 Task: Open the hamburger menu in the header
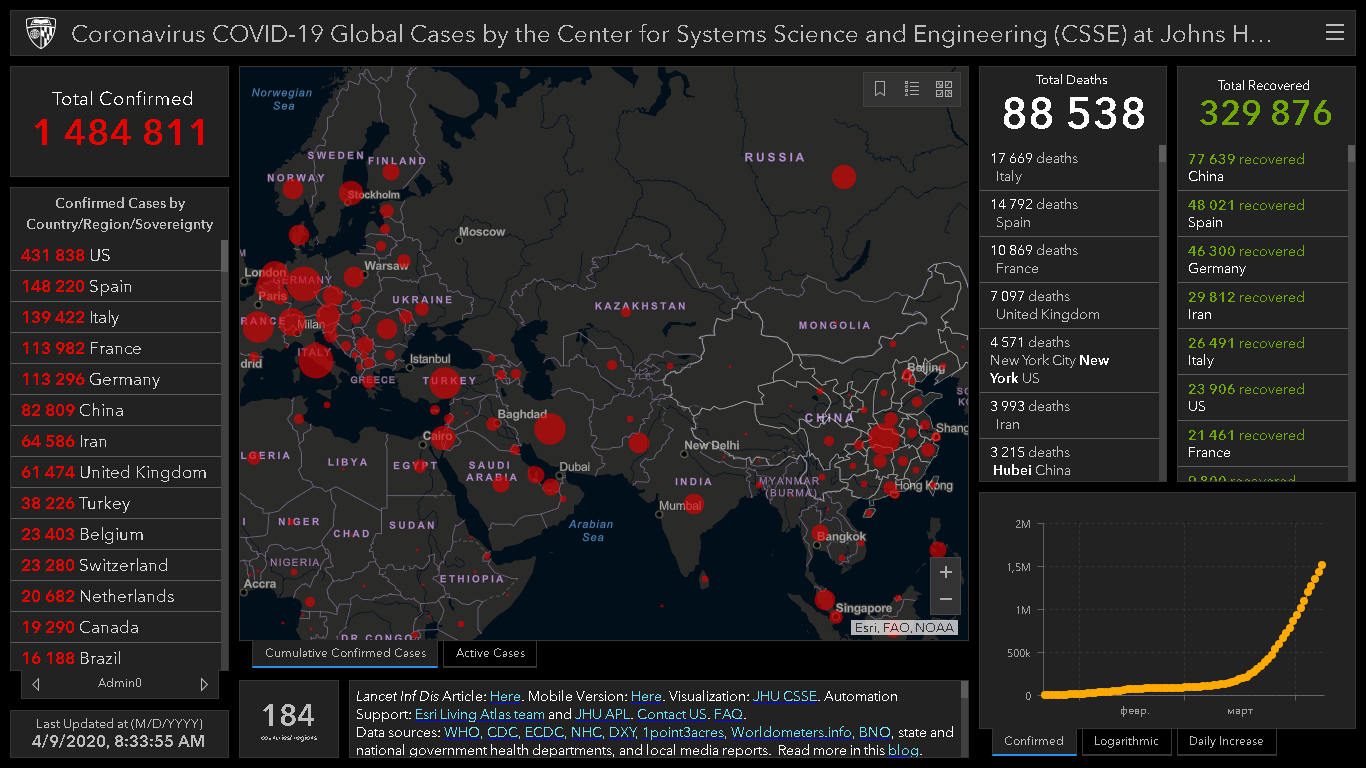point(1334,33)
